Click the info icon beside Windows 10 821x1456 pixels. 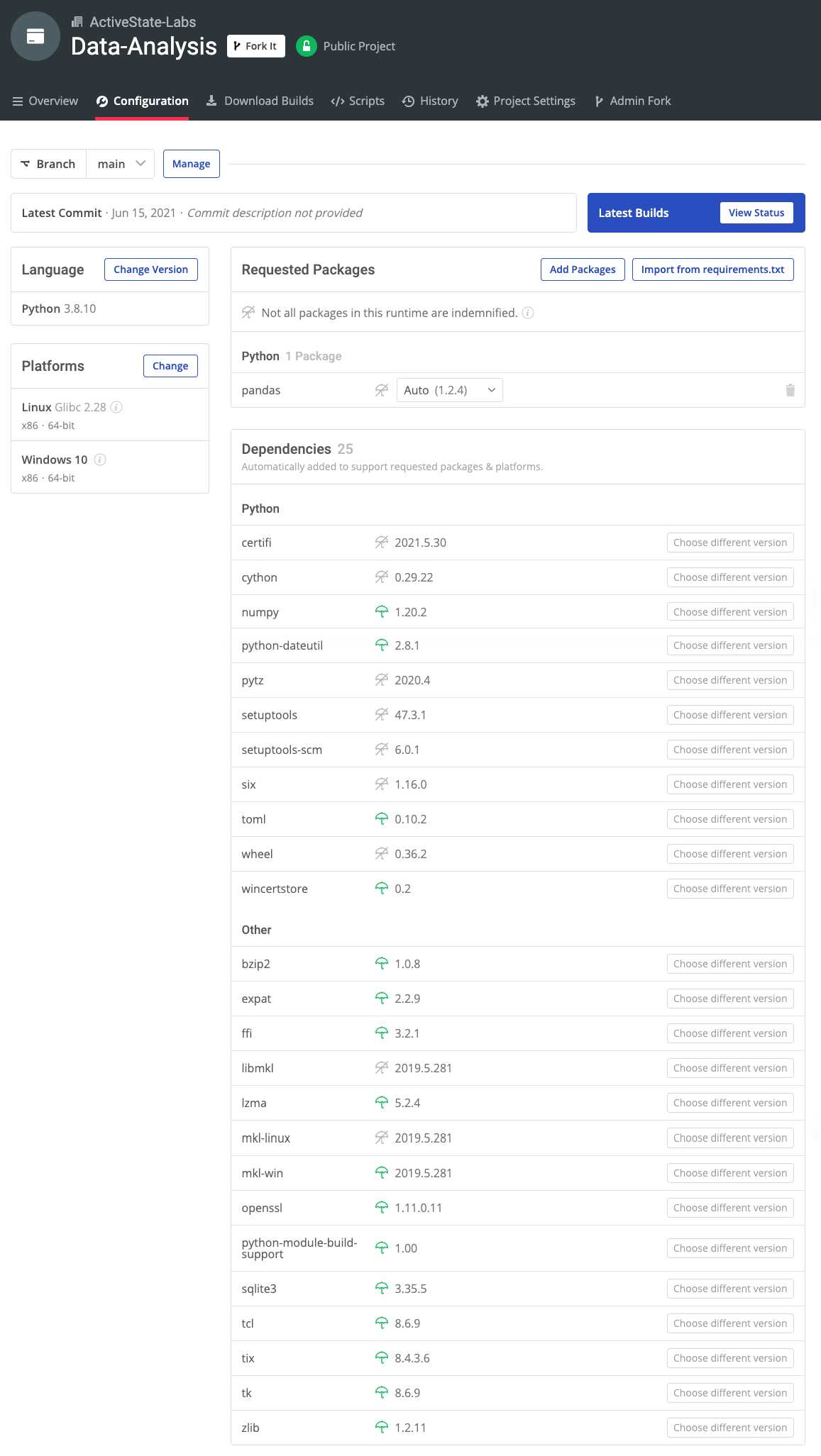click(x=100, y=460)
